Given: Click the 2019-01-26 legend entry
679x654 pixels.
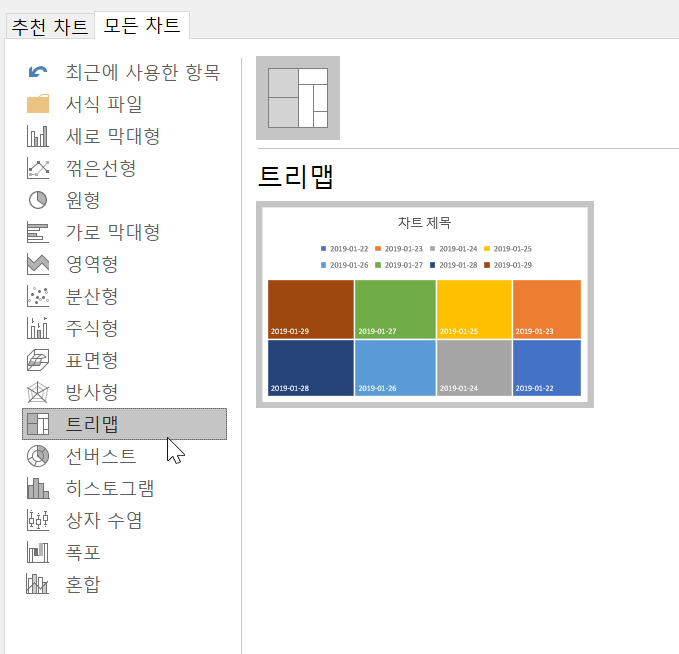Looking at the screenshot, I should click(345, 265).
